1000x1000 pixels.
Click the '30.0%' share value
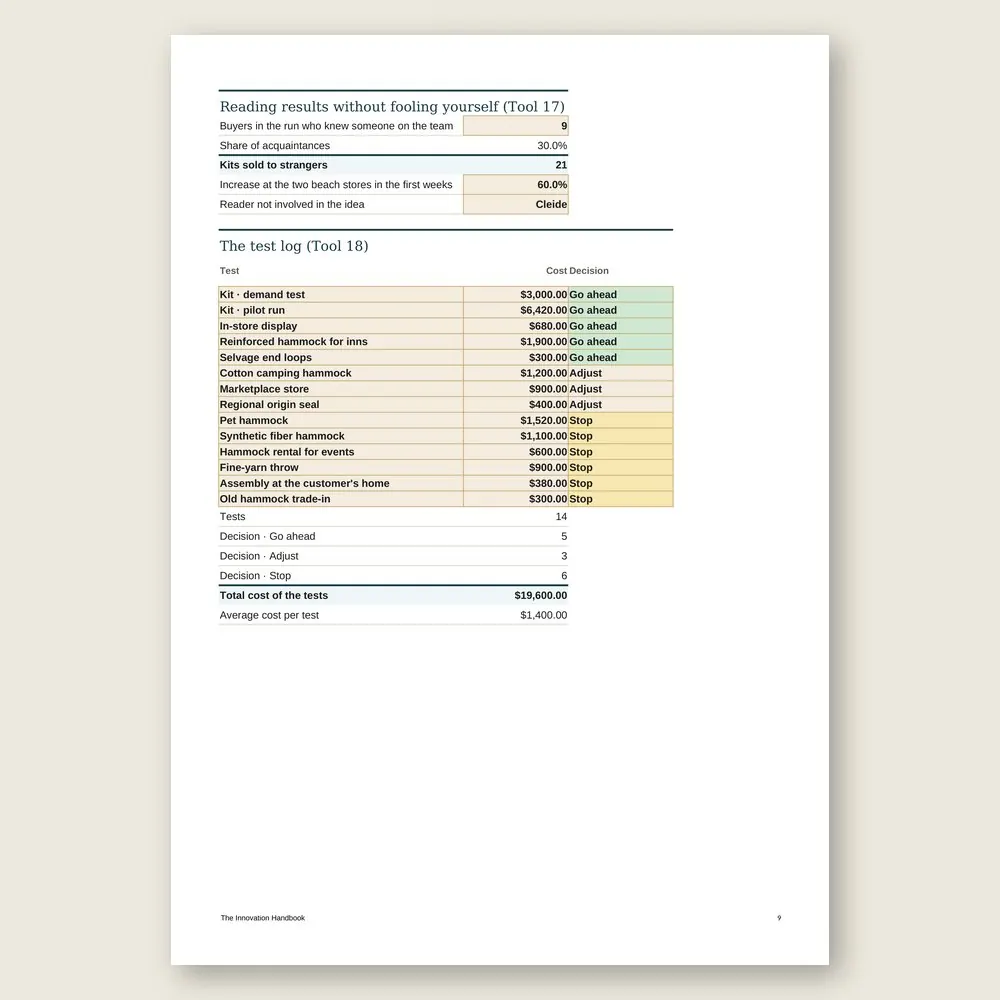[552, 145]
